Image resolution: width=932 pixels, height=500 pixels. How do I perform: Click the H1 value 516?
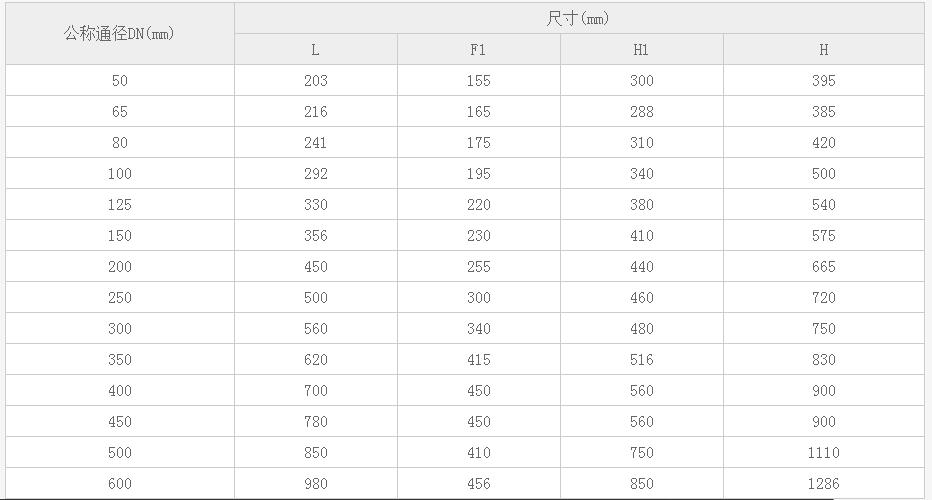[641, 360]
